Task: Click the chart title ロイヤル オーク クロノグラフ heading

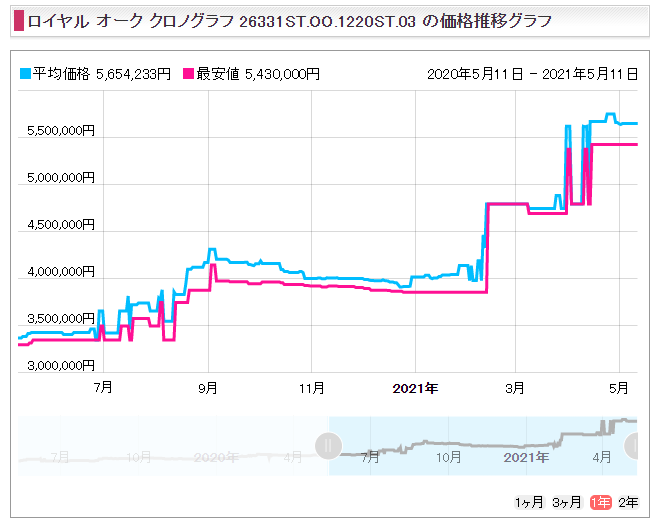Action: 289,21
